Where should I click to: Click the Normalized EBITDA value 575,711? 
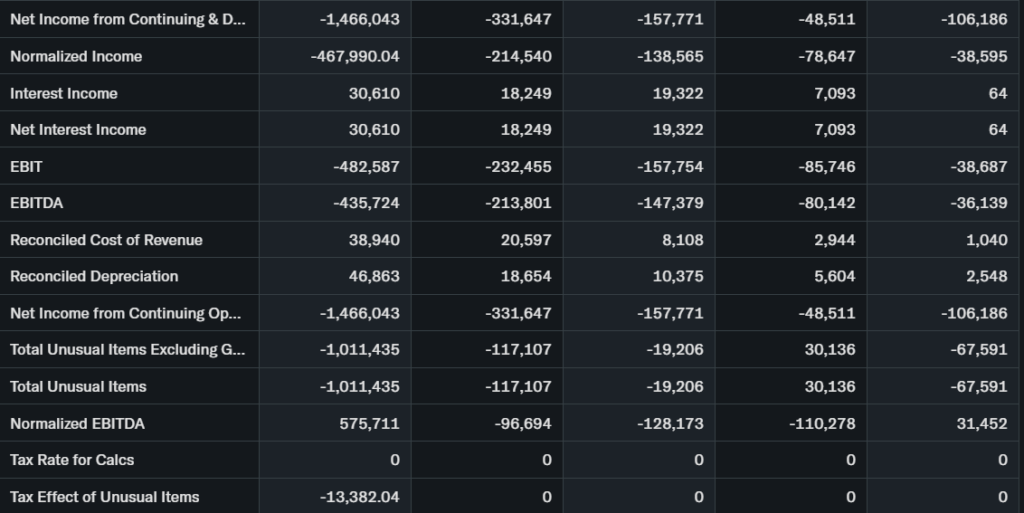point(372,423)
